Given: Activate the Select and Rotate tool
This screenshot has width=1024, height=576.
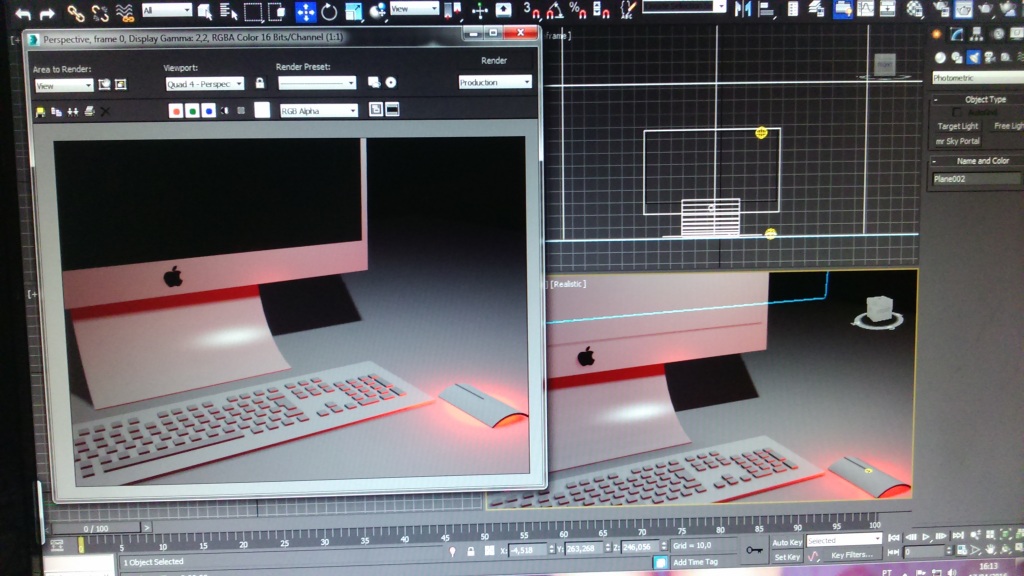Looking at the screenshot, I should (x=329, y=12).
